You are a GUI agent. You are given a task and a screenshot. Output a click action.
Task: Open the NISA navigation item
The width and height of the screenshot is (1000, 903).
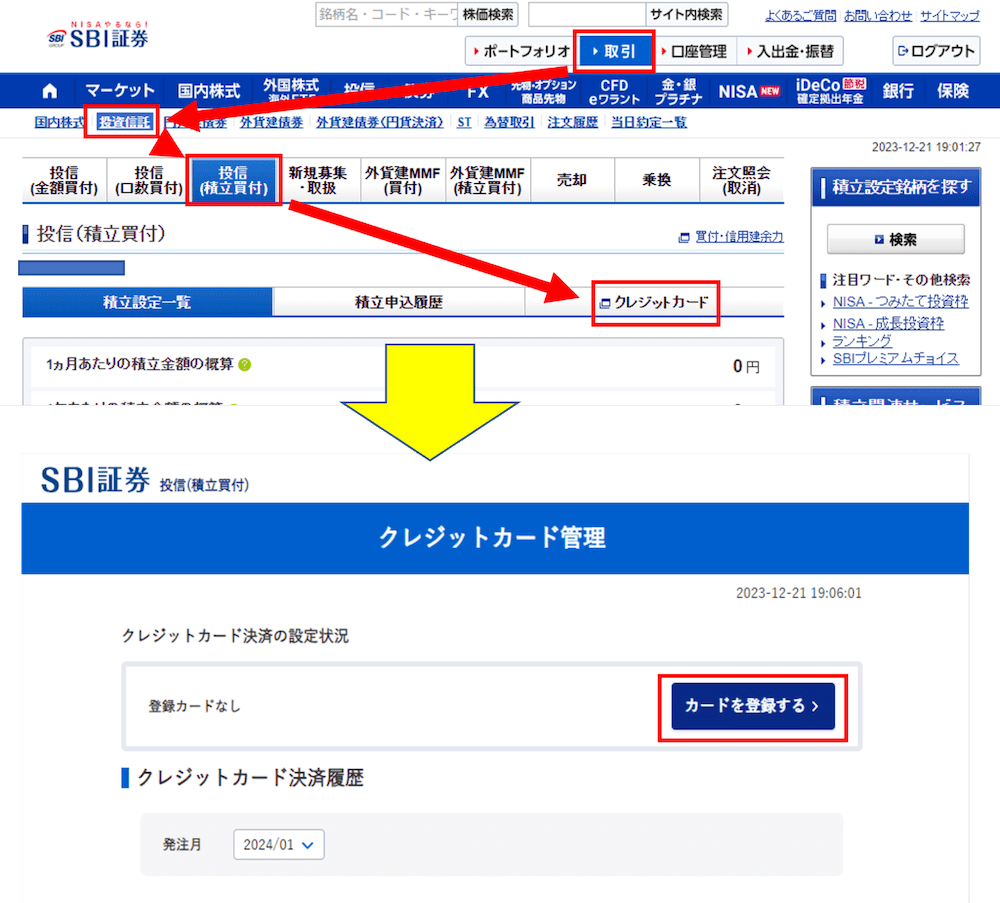[x=749, y=91]
